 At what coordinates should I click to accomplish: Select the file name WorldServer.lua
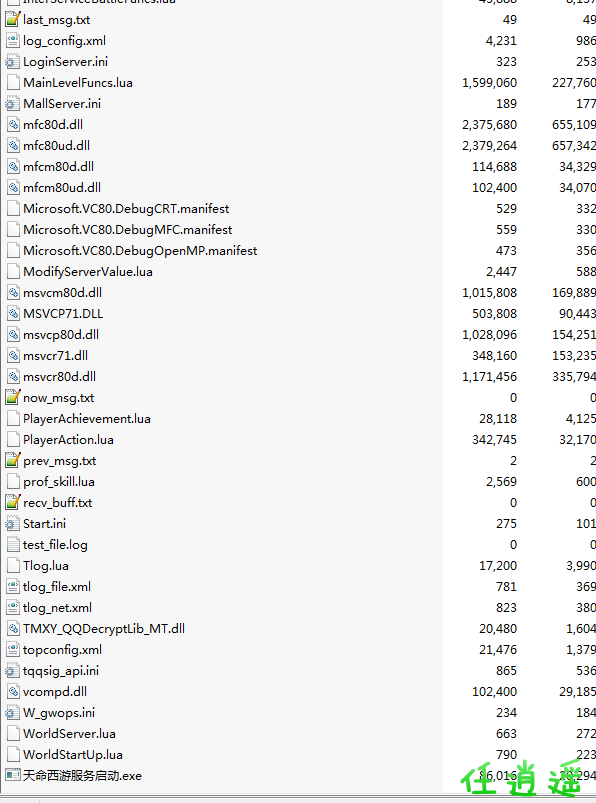coord(69,733)
